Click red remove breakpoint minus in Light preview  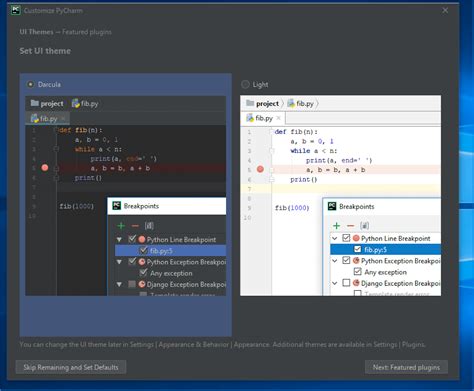click(350, 226)
